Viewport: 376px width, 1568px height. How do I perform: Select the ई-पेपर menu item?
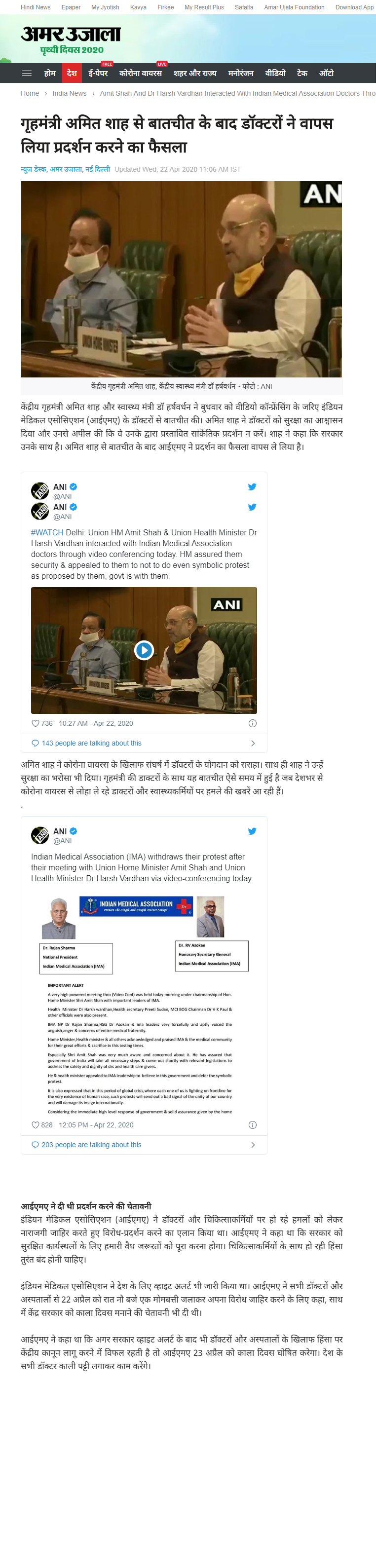coord(98,73)
